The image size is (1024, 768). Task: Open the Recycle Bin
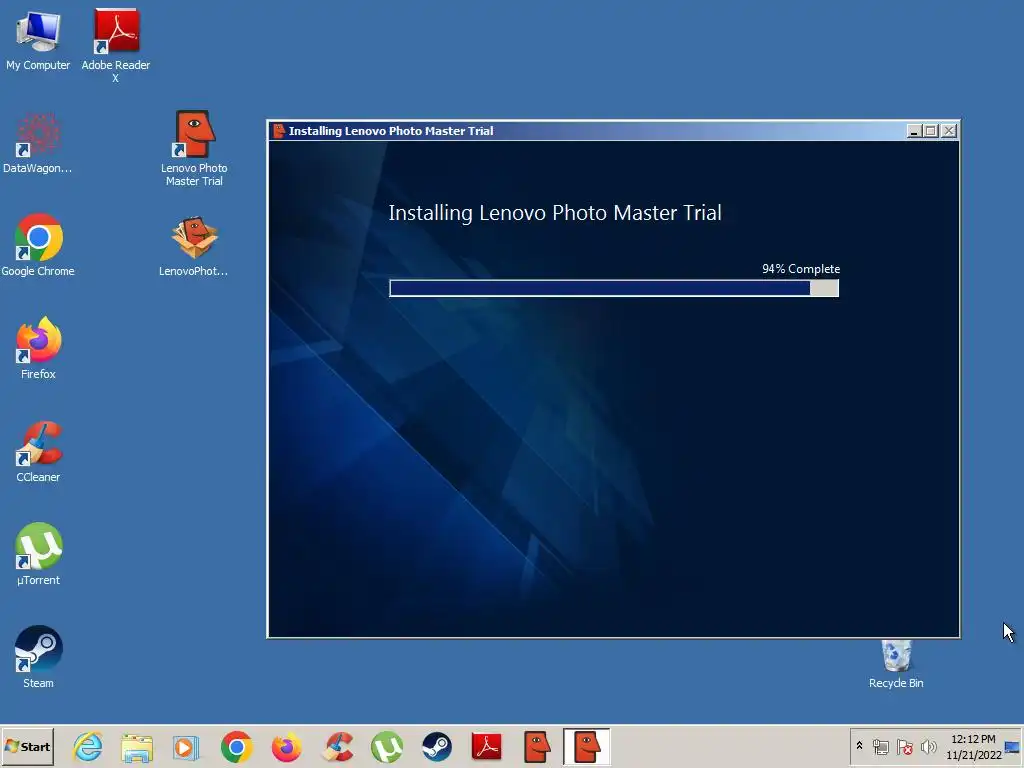pyautogui.click(x=896, y=664)
